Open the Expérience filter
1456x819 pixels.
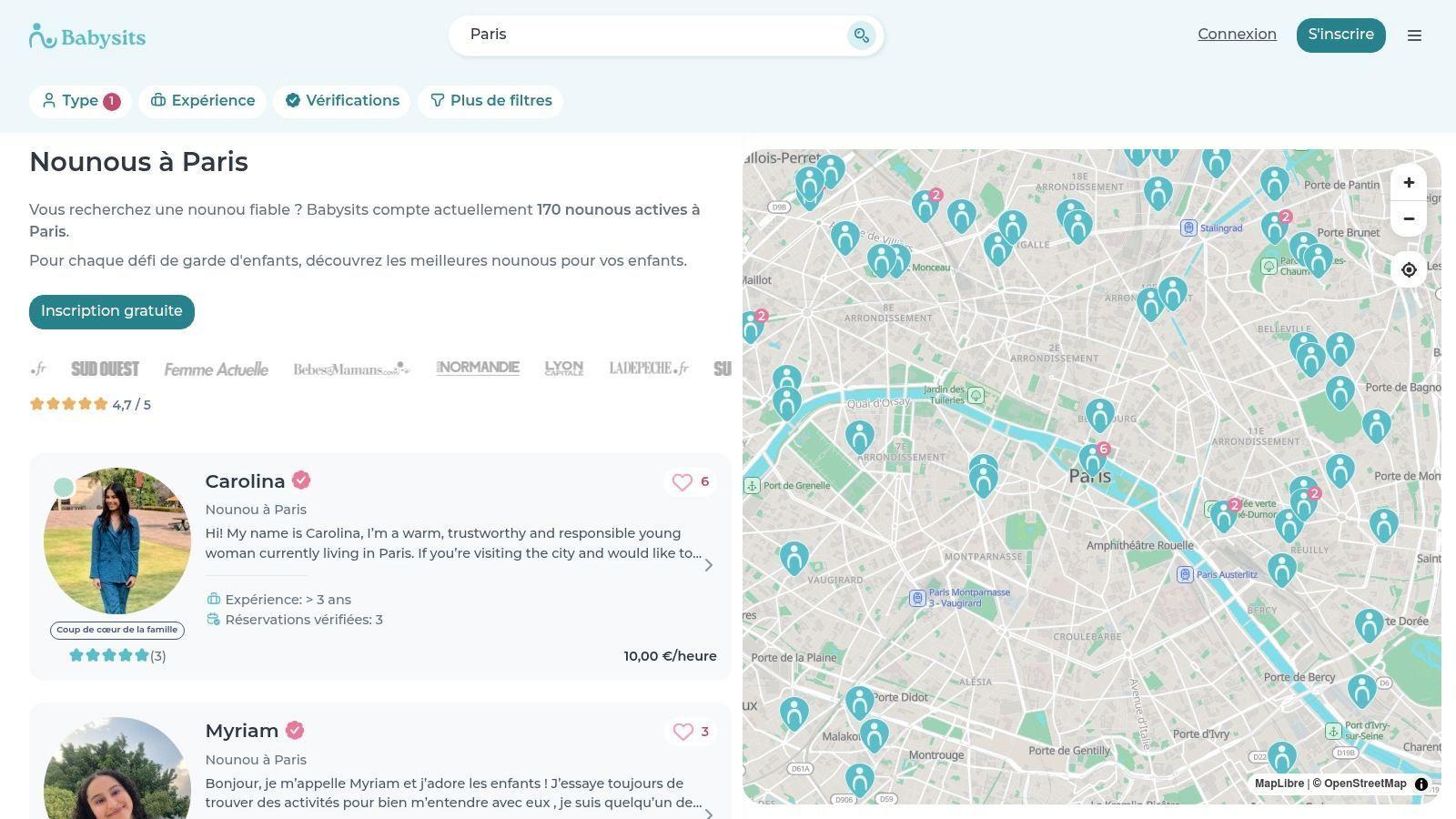(202, 101)
